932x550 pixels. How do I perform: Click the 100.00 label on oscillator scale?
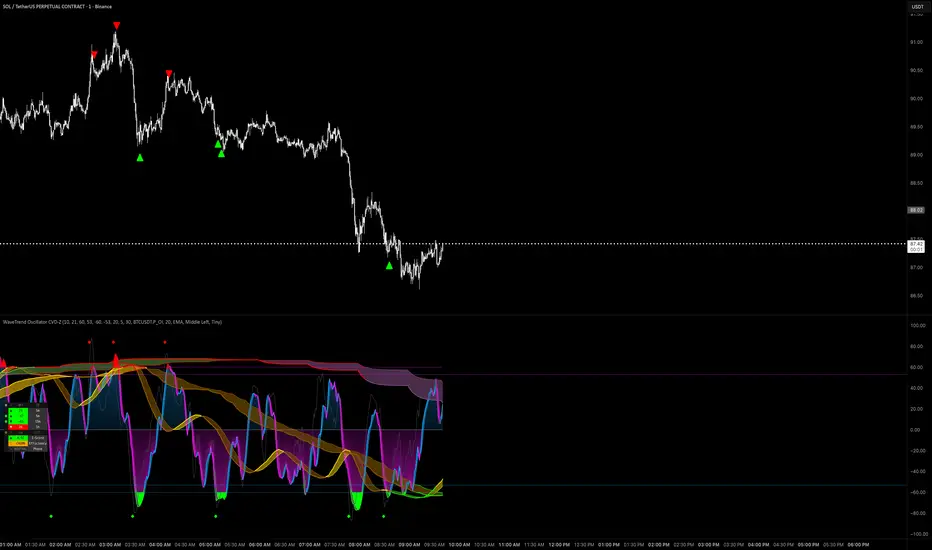(916, 326)
